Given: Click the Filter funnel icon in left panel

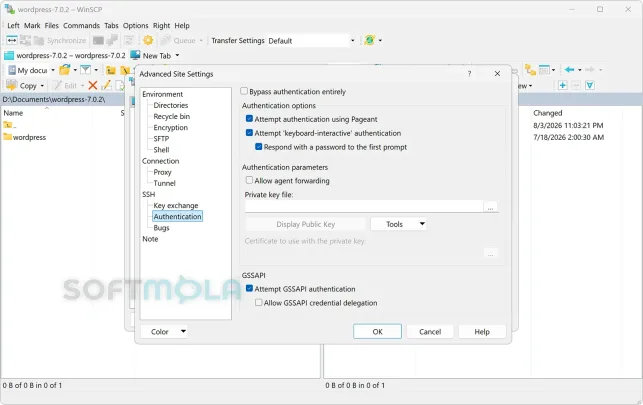Looking at the screenshot, I should pyautogui.click(x=85, y=70).
